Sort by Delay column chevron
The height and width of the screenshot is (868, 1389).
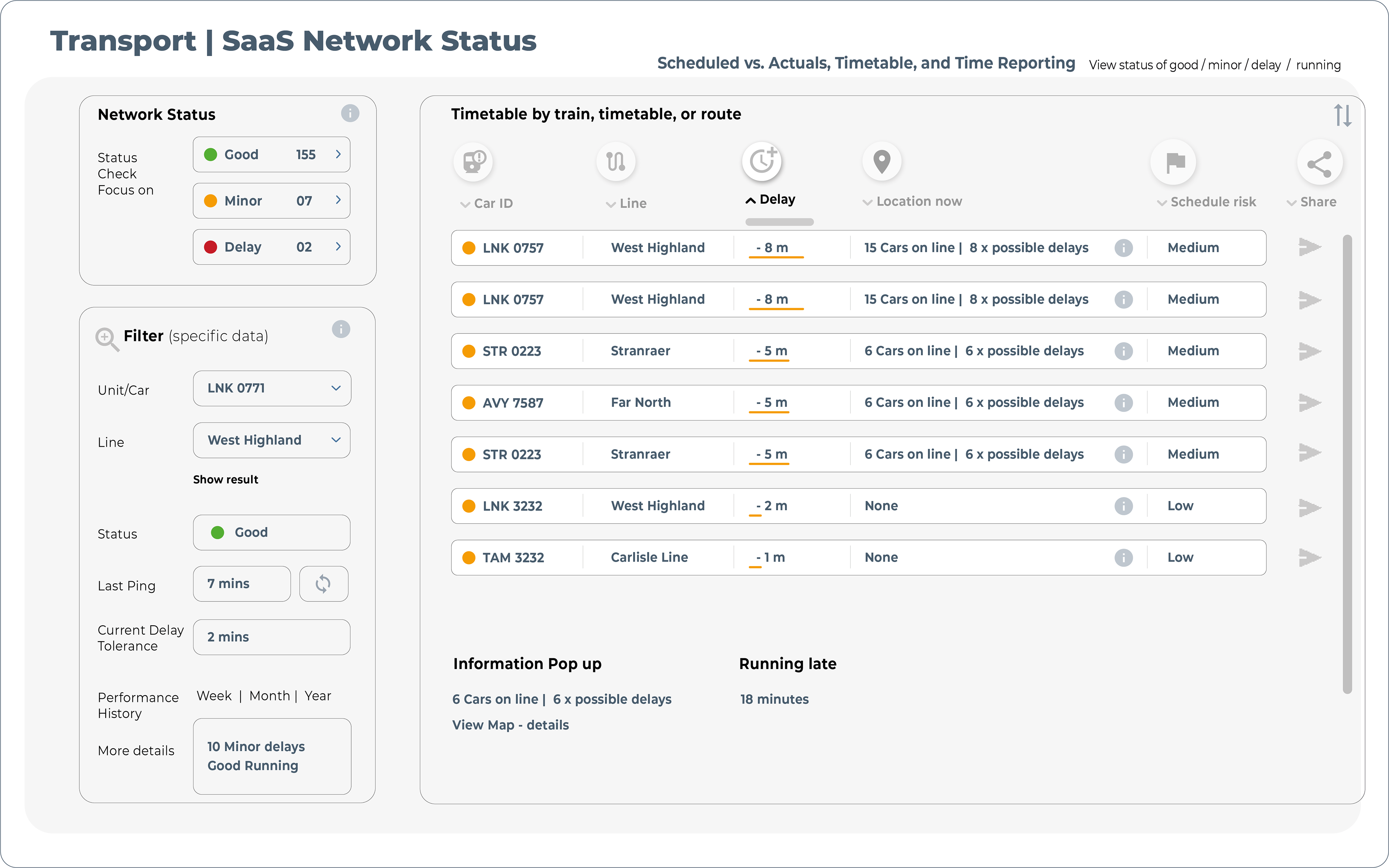750,200
